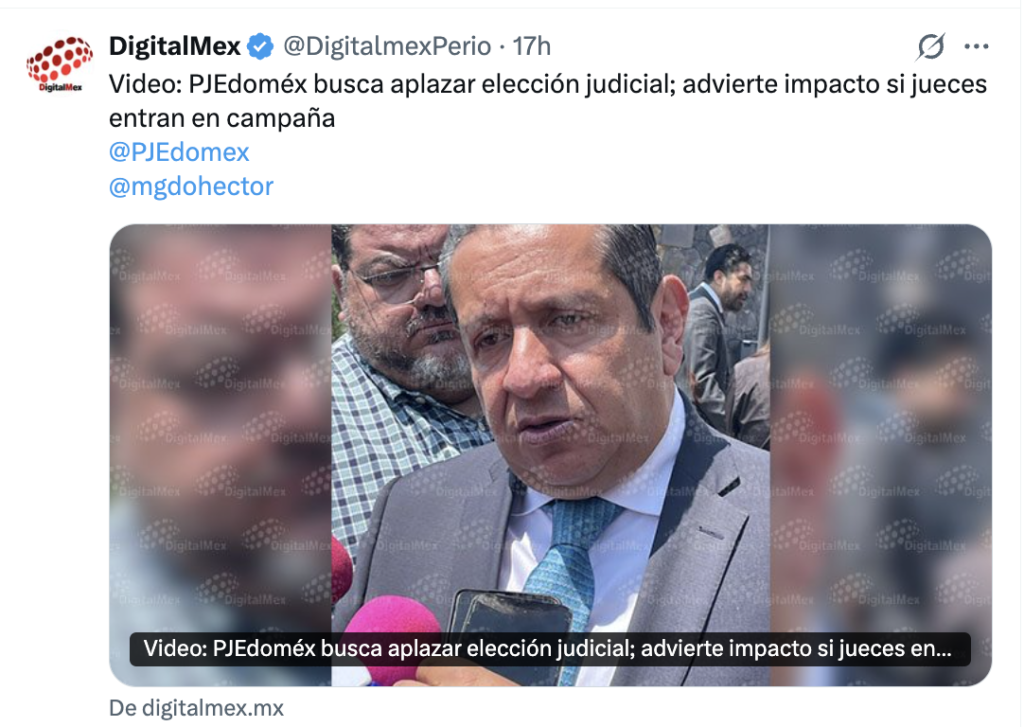Viewport: 1024px width, 727px height.
Task: Open the DigitalMex display name profile
Action: click(x=175, y=46)
